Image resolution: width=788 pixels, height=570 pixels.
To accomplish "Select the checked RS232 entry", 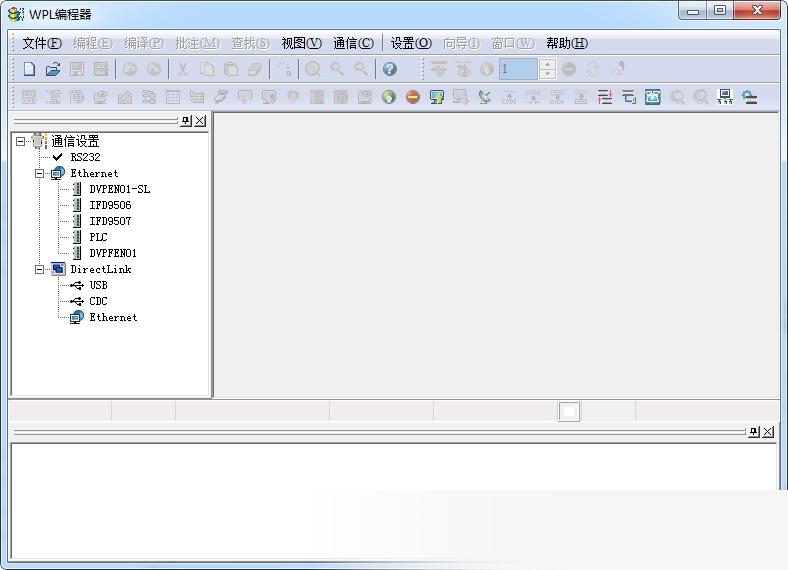I will tap(85, 157).
